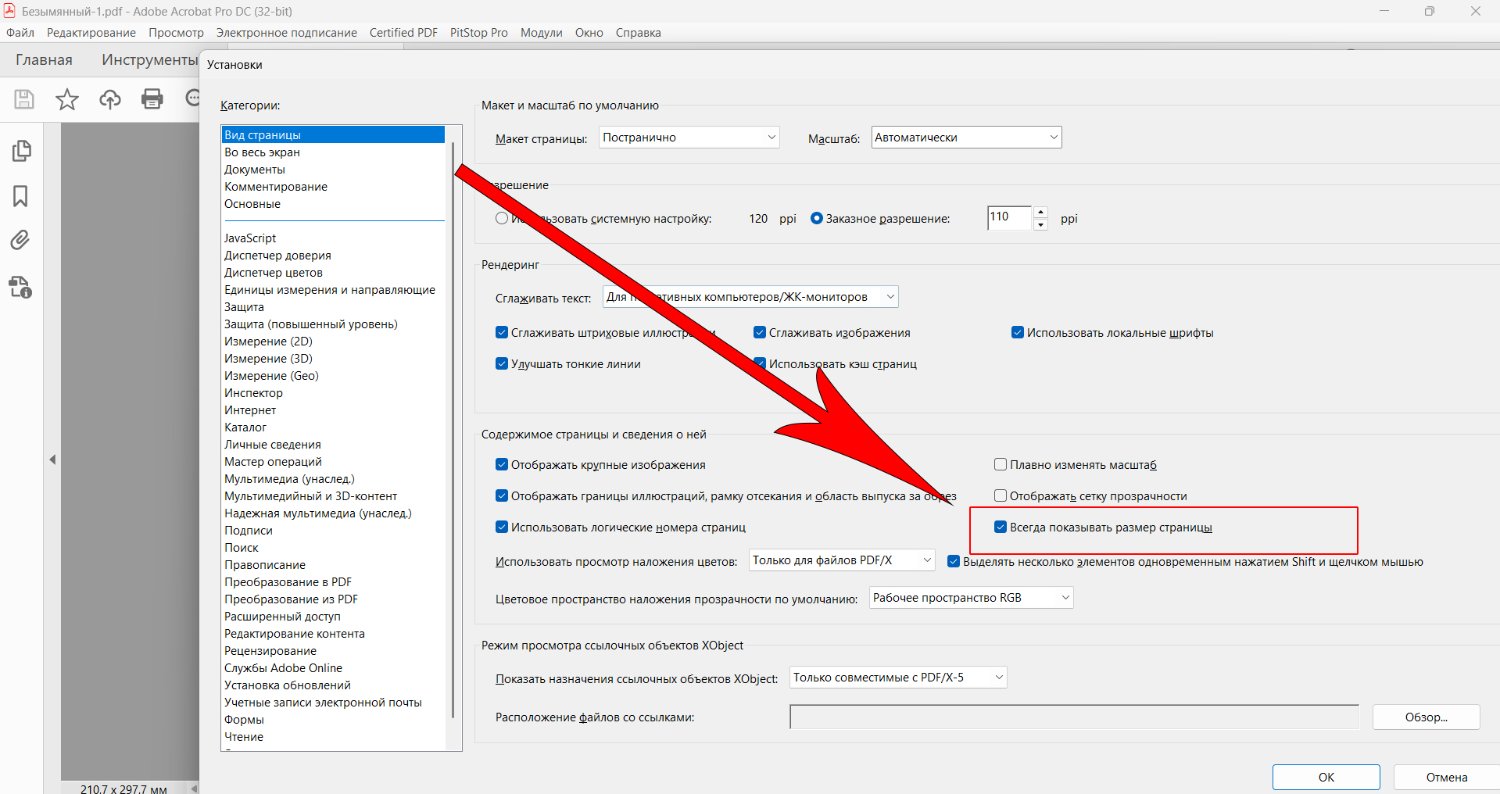Select "Во весь экран" category

[334, 152]
